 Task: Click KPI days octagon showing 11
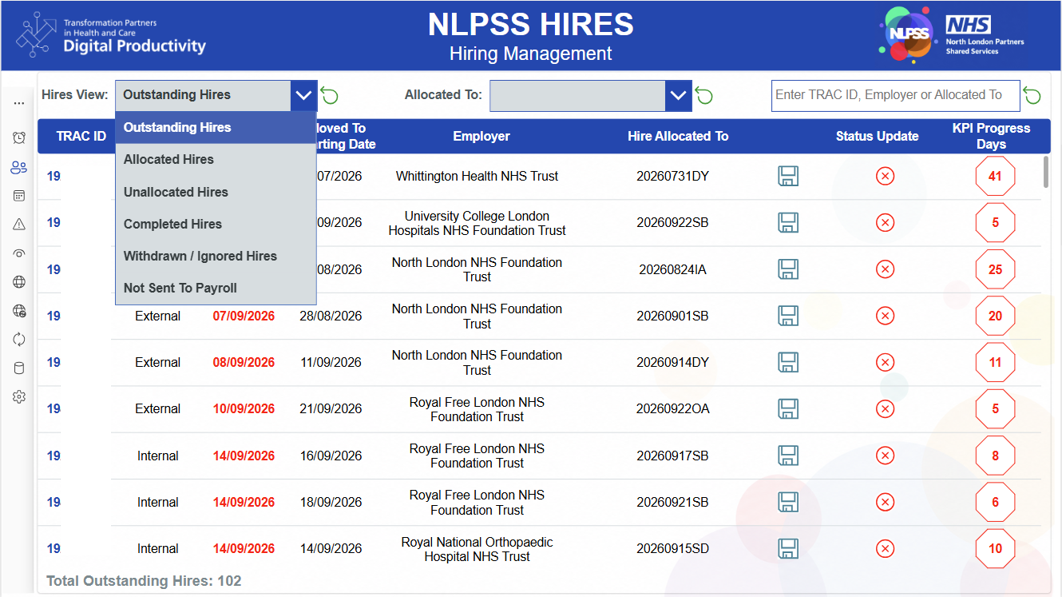click(x=995, y=362)
